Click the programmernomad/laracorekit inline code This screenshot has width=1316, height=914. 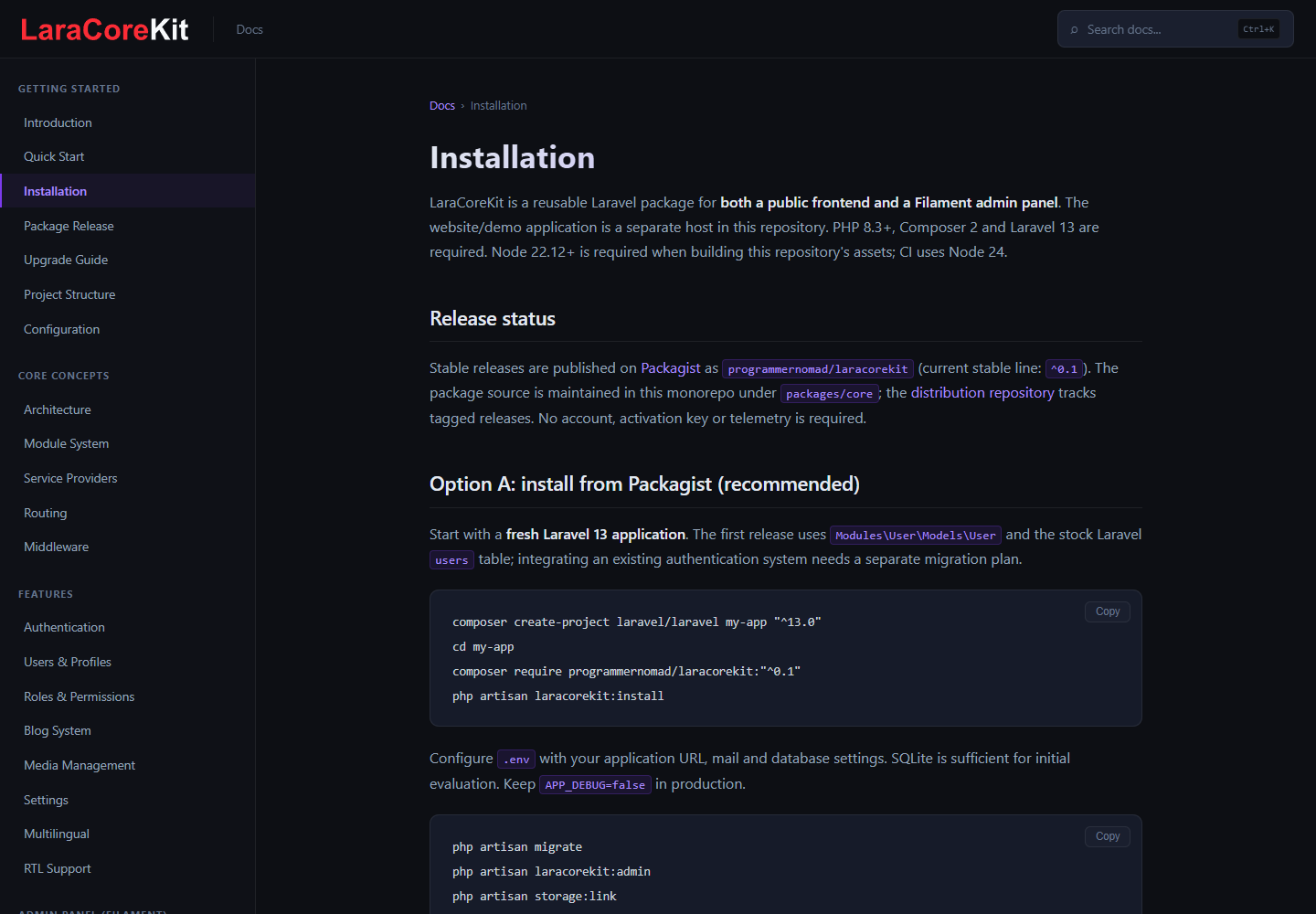coord(818,368)
